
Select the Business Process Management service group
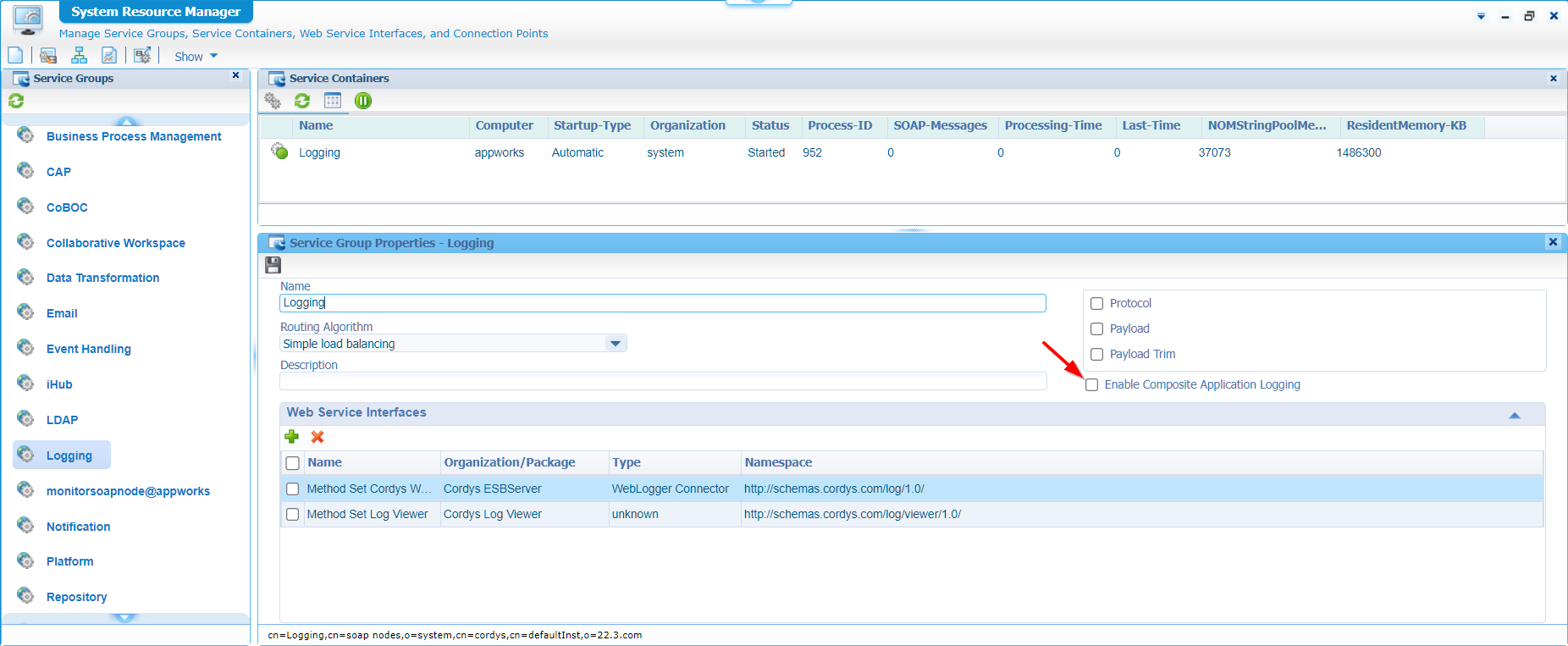pyautogui.click(x=134, y=136)
